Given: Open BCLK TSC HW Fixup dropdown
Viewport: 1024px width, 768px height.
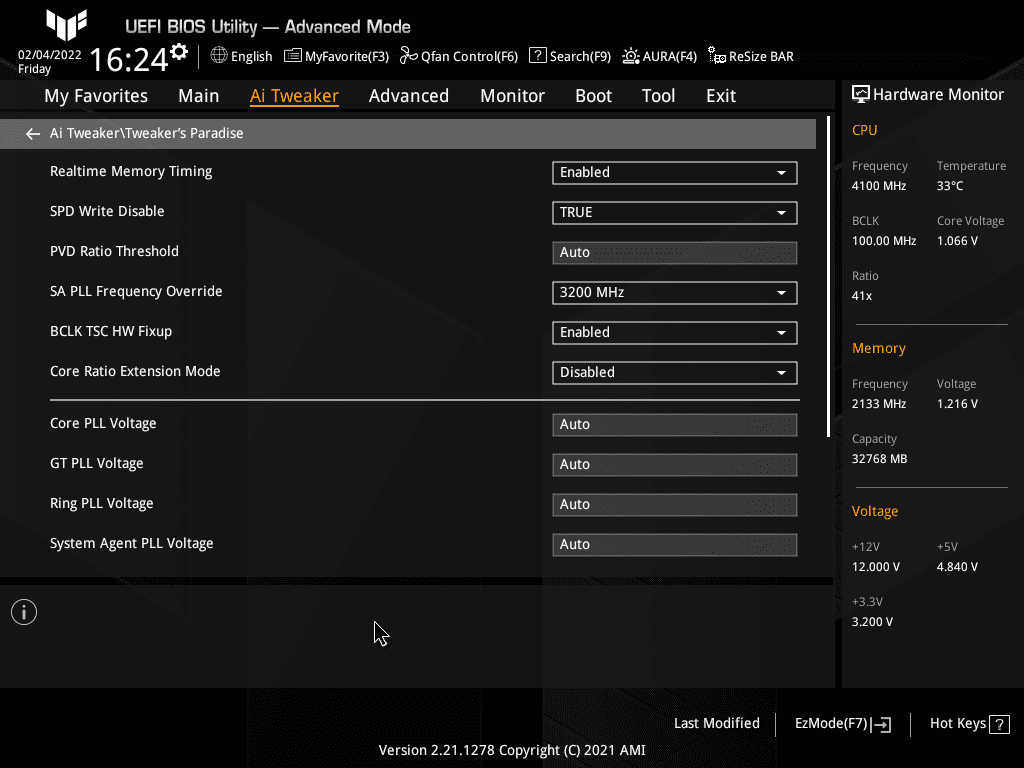Looking at the screenshot, I should pyautogui.click(x=675, y=332).
